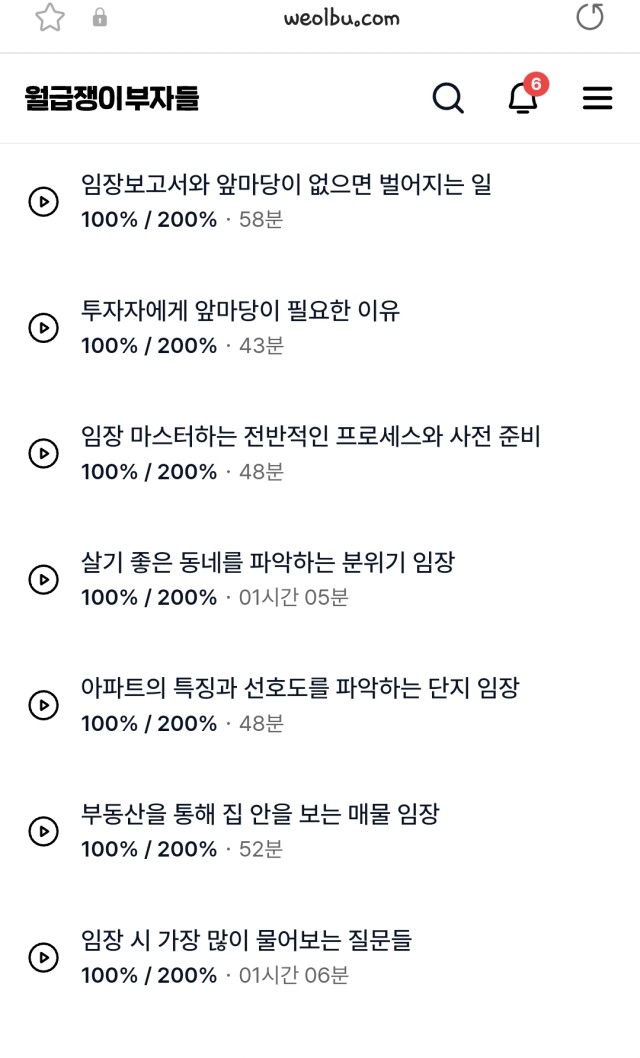Play icon for 분위기 임장 lecture
Image resolution: width=640 pixels, height=1058 pixels.
tap(44, 579)
